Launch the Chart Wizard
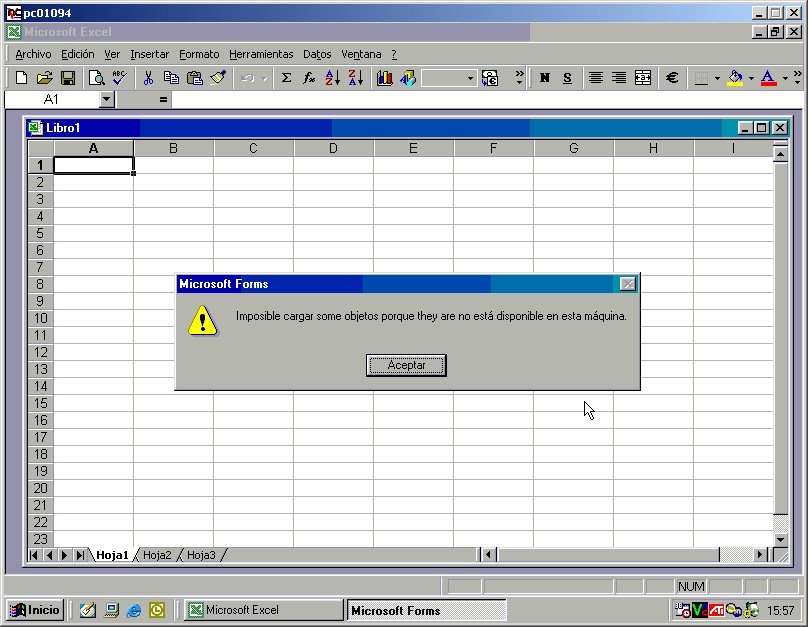Viewport: 808px width, 627px height. tap(384, 78)
